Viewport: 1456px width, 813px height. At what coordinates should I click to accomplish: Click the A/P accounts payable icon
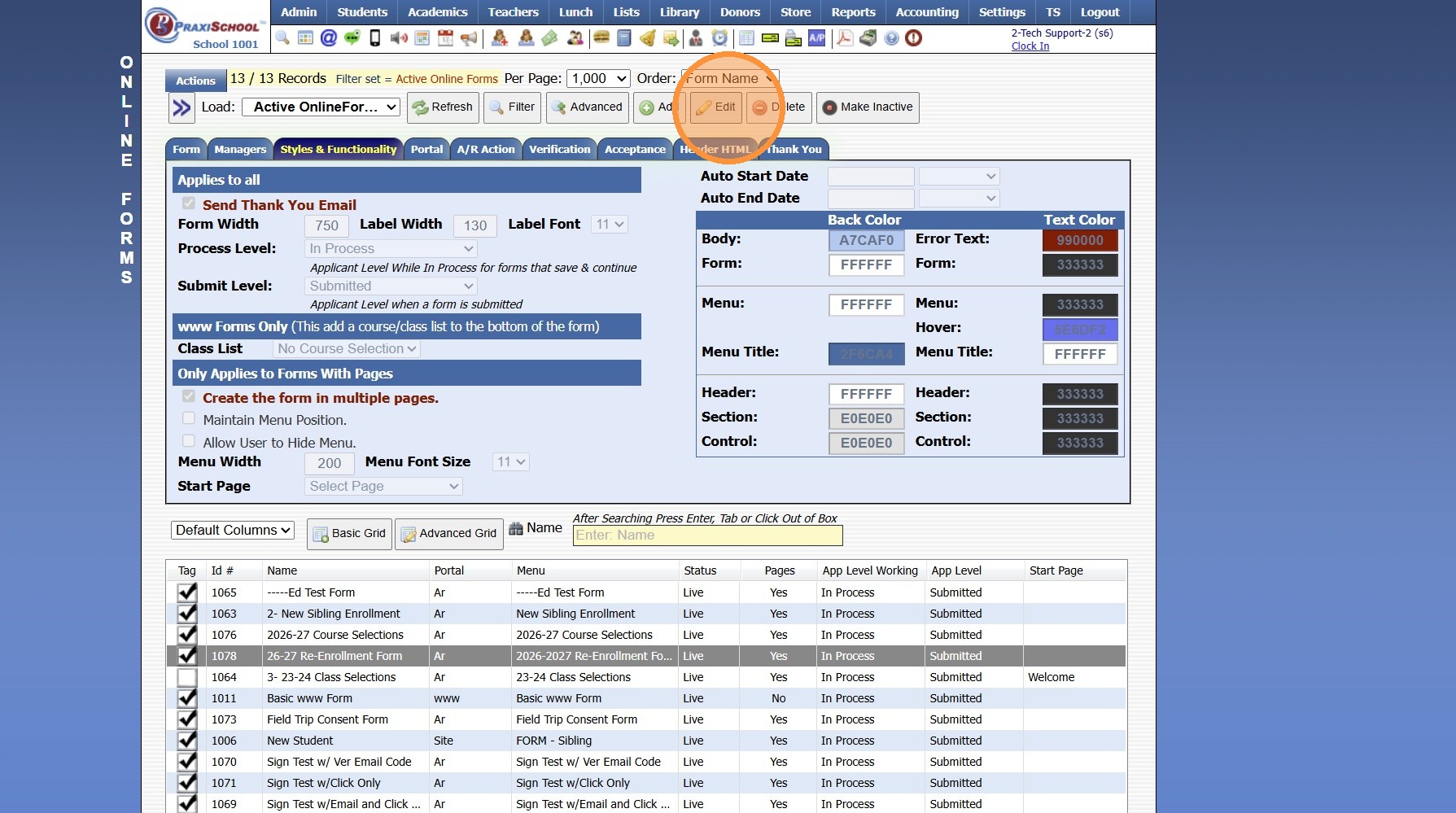(x=816, y=38)
